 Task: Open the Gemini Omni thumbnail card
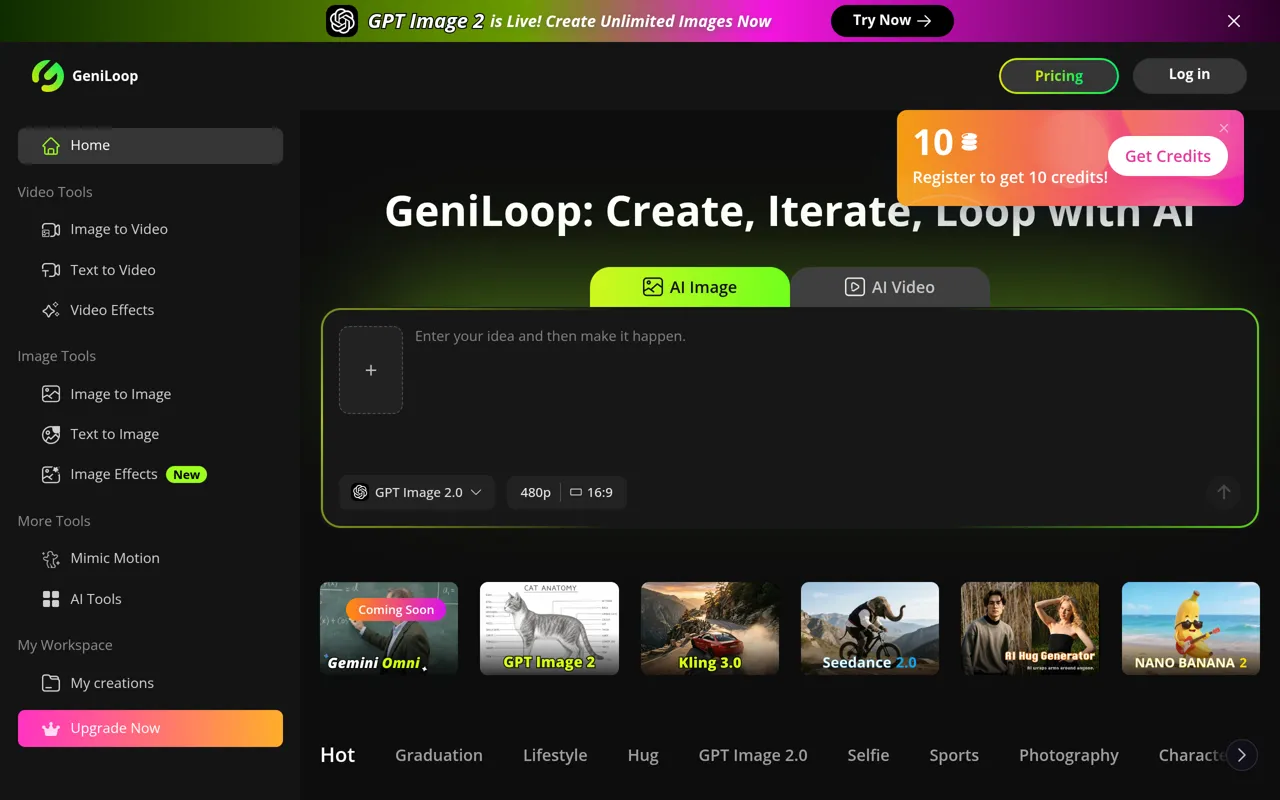point(389,628)
